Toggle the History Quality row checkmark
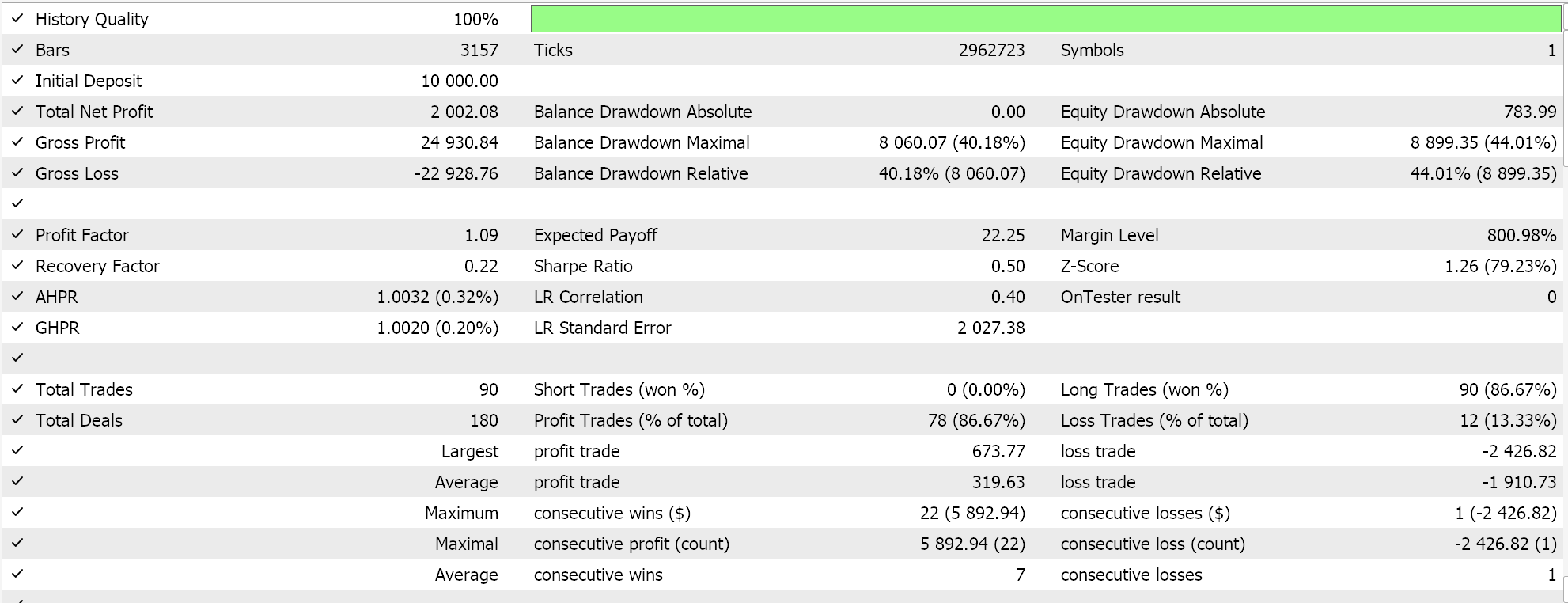 (x=17, y=18)
